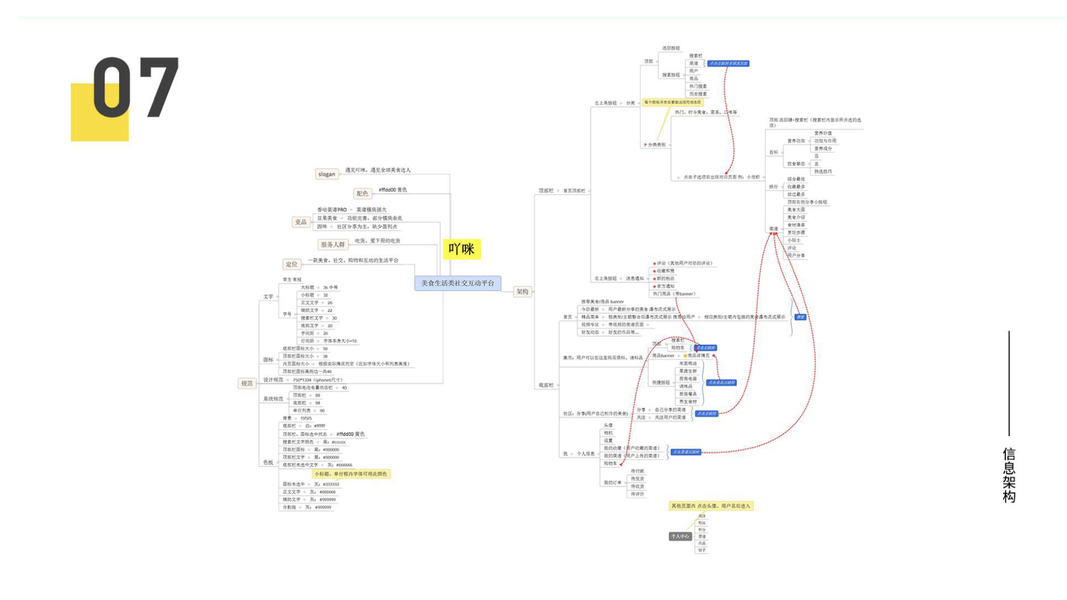
Task: Click the 色板 sub-branch node
Action: (268, 463)
